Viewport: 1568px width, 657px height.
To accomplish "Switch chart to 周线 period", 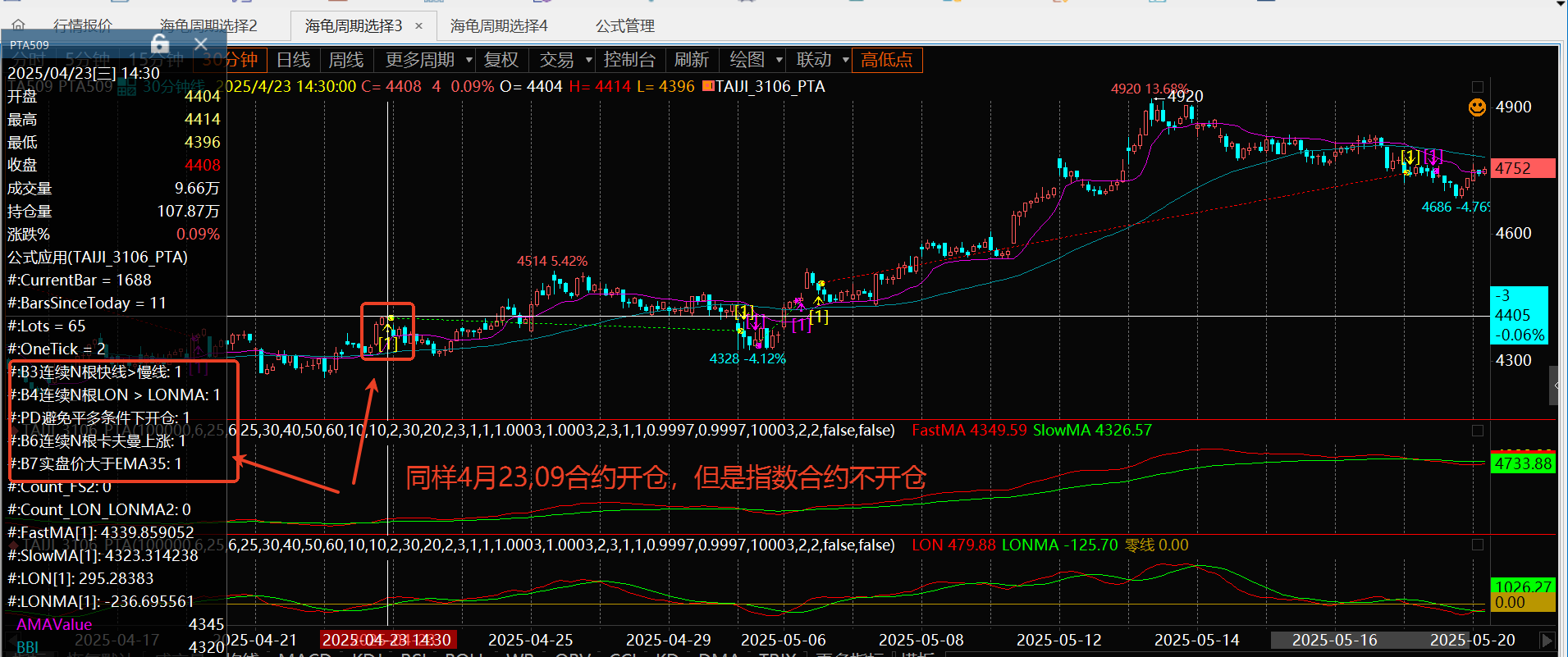I will pos(346,60).
